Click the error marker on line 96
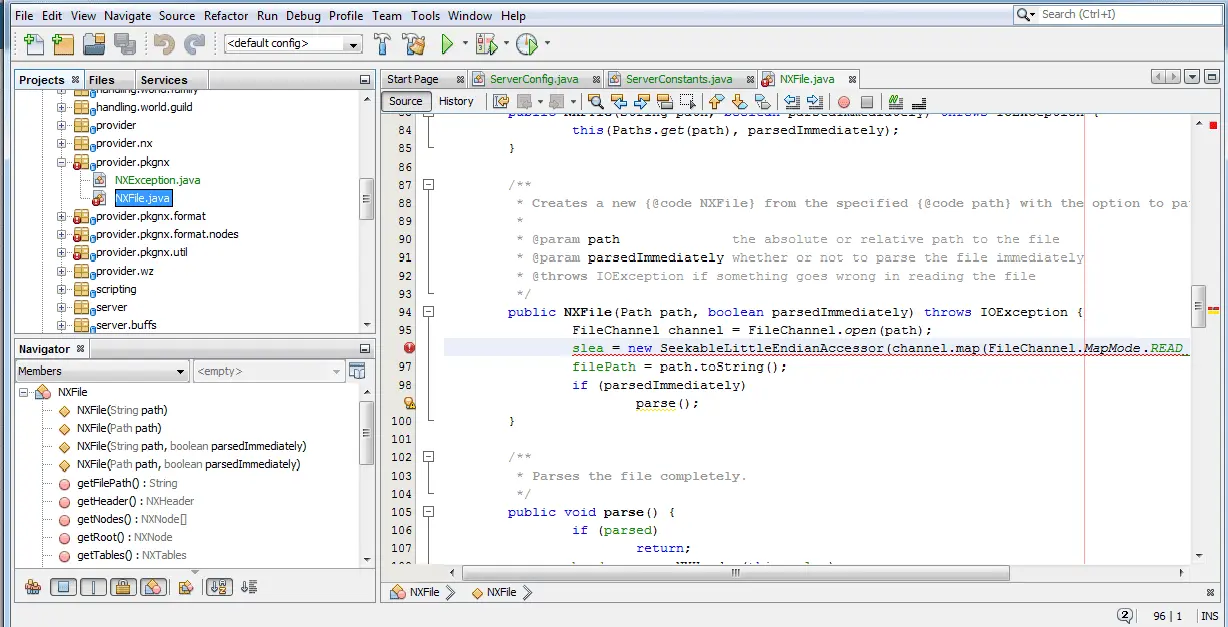The height and width of the screenshot is (627, 1228). click(409, 348)
